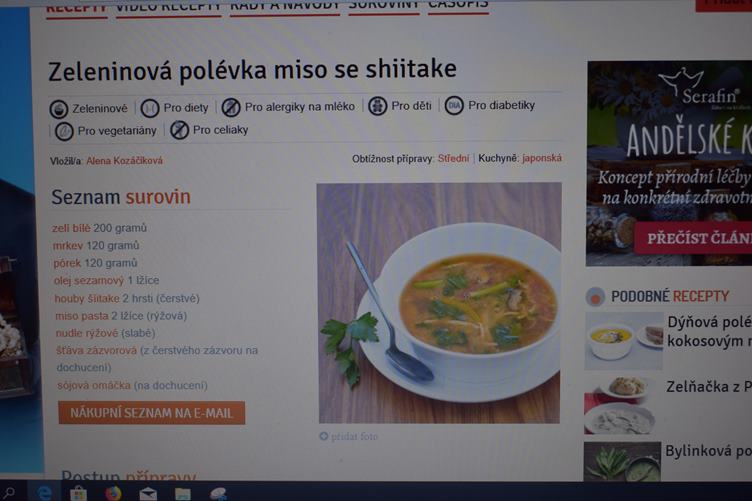Go to the Rady a návody menu
The height and width of the screenshot is (501, 752).
point(284,5)
